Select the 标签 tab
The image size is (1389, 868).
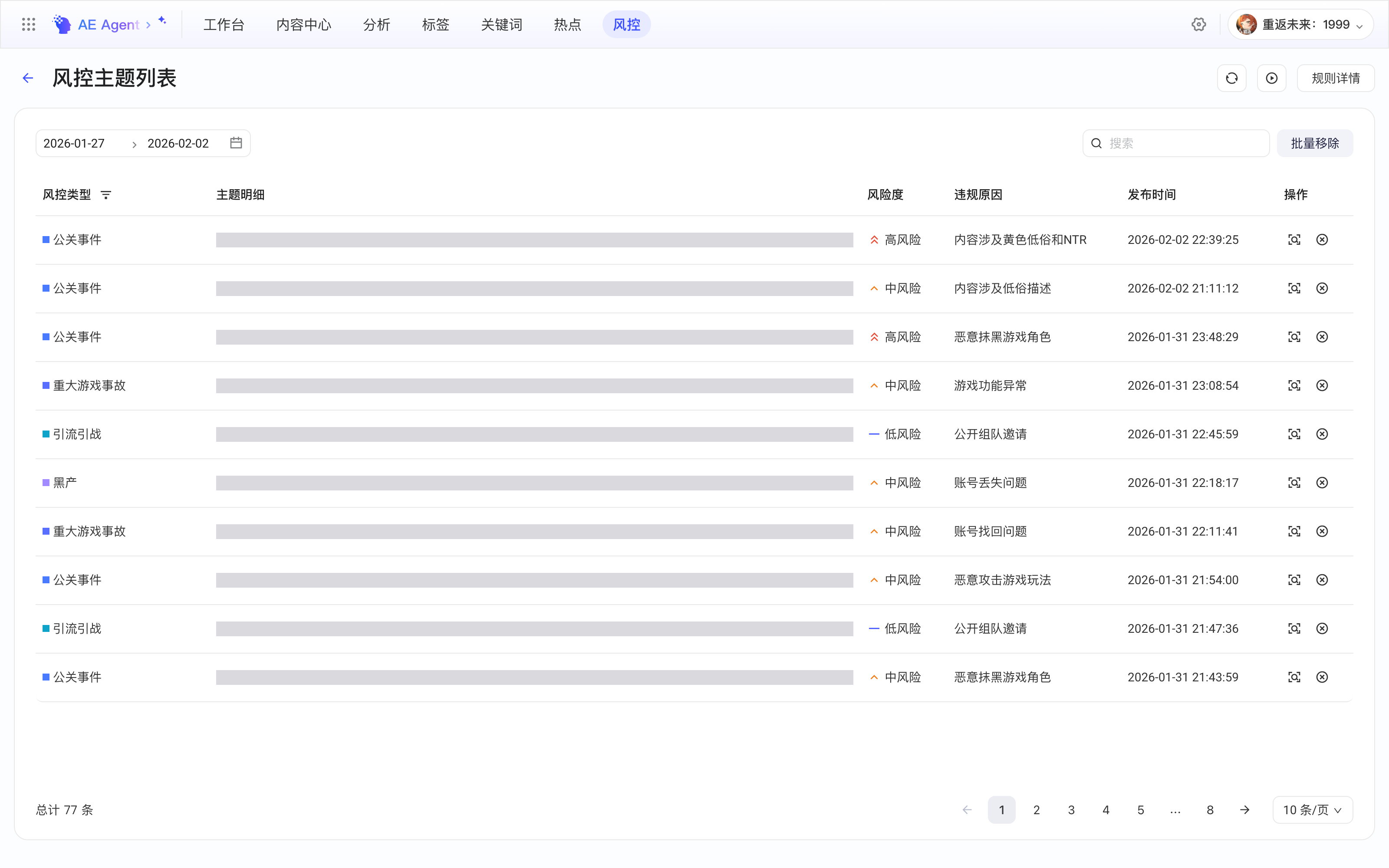435,25
